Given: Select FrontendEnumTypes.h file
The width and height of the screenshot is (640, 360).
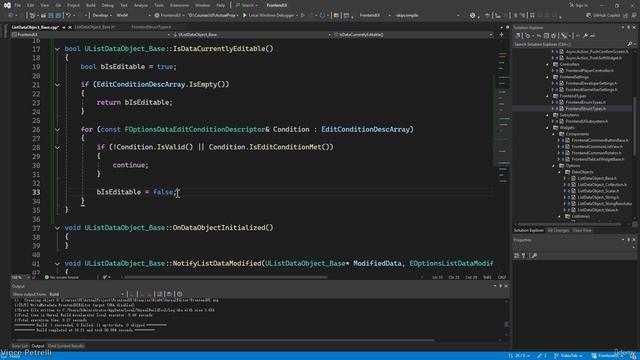Looking at the screenshot, I should 585,102.
